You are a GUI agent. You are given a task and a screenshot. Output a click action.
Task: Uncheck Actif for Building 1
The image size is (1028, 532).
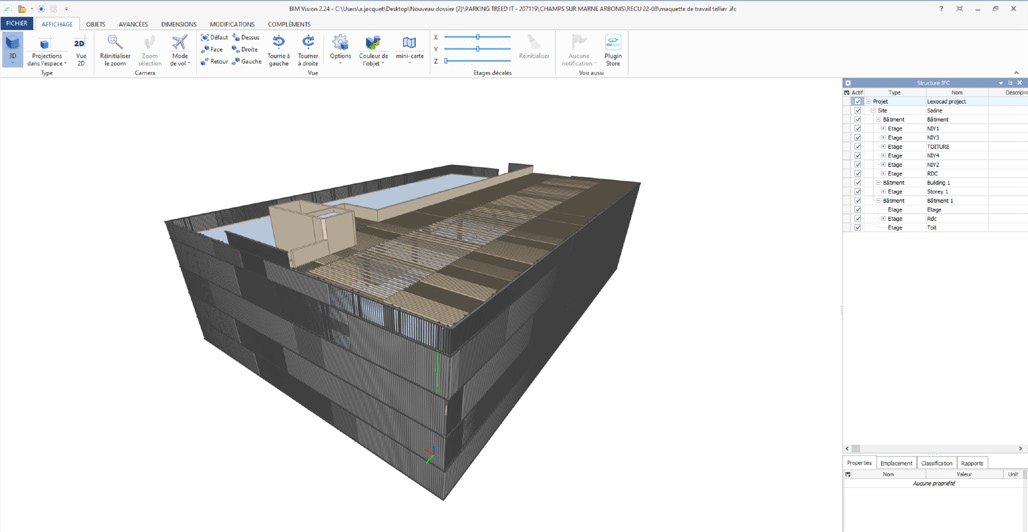[x=858, y=182]
